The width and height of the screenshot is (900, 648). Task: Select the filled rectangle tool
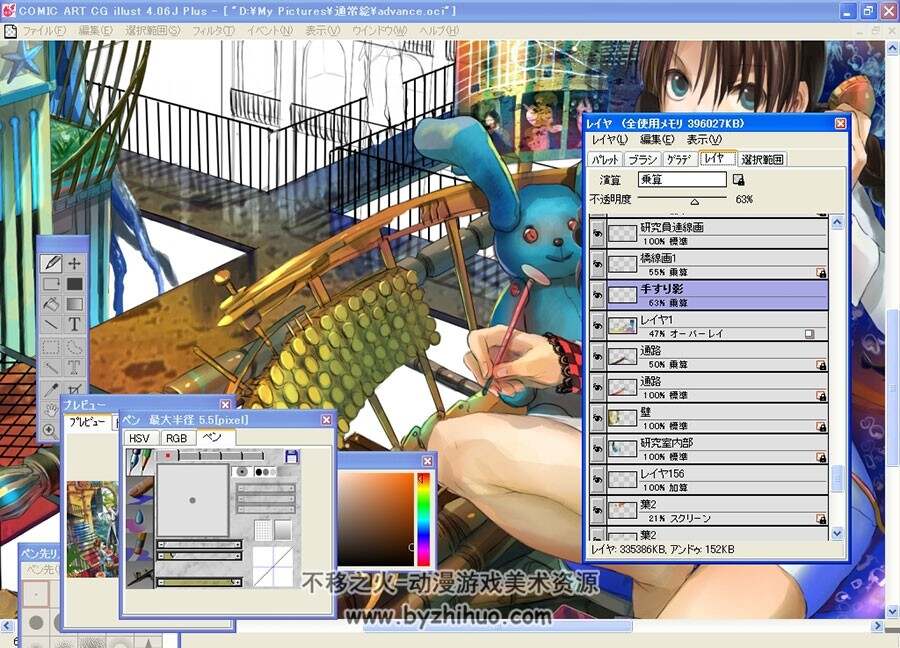[75, 284]
